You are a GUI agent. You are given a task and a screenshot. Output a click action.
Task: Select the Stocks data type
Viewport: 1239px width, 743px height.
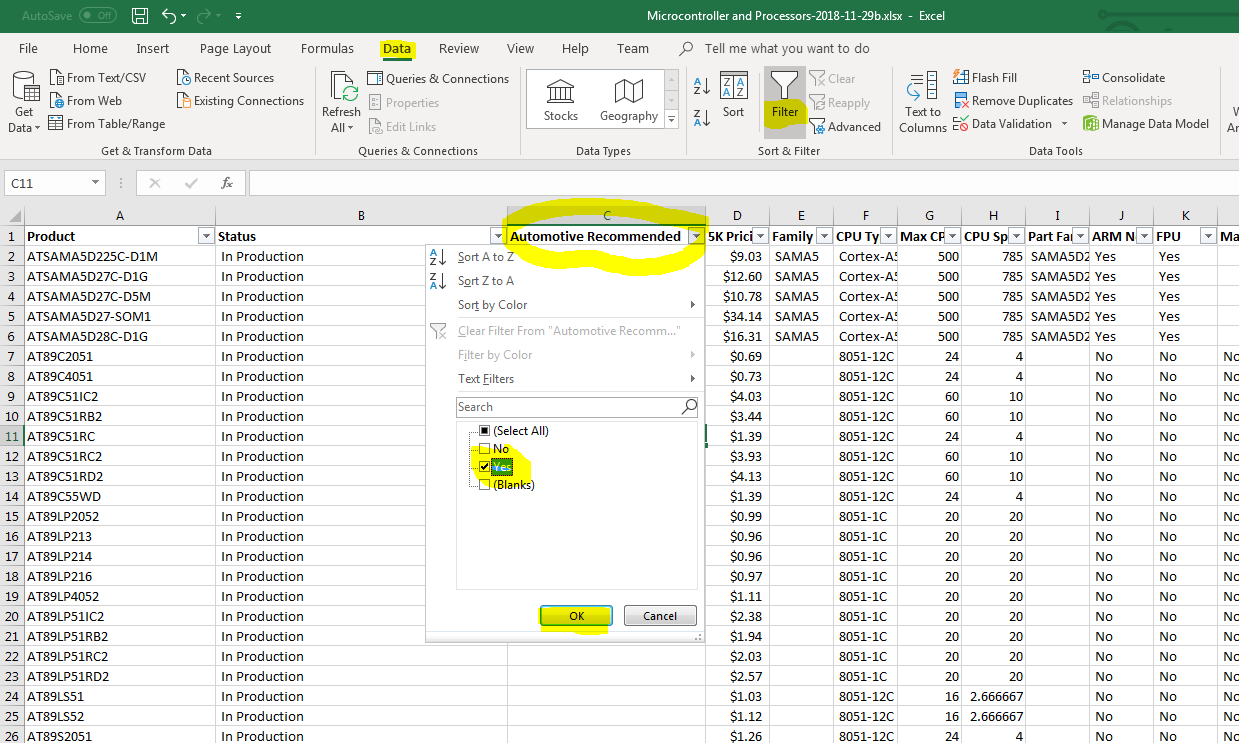pos(560,100)
